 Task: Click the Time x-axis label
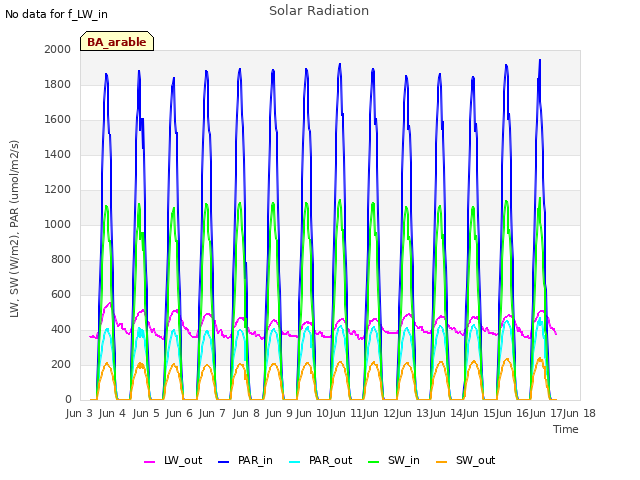[x=566, y=429]
